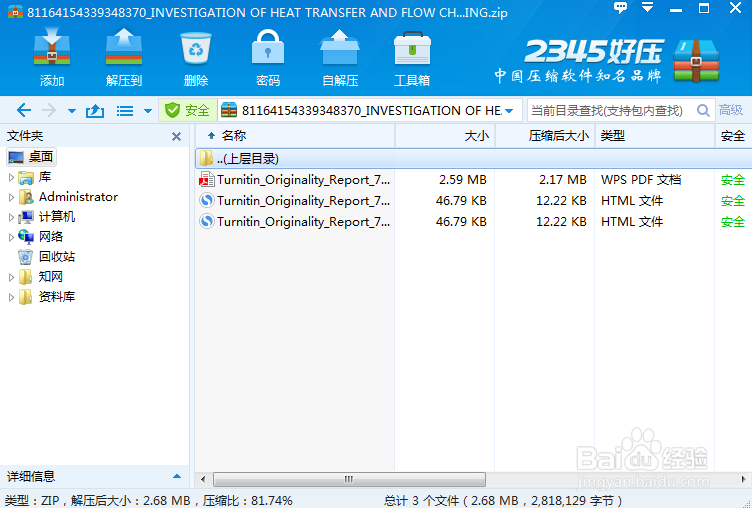Select the 知网 folder
The image size is (752, 508).
(41, 277)
